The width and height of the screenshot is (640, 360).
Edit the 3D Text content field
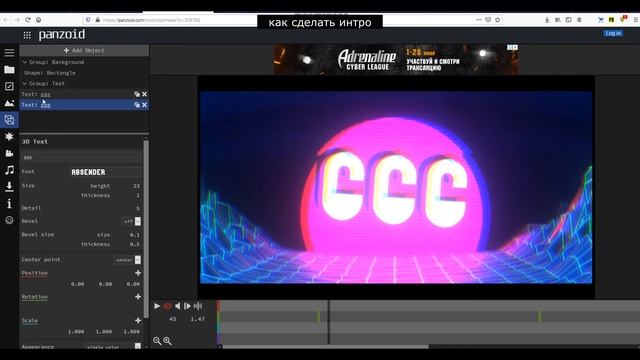(81, 157)
